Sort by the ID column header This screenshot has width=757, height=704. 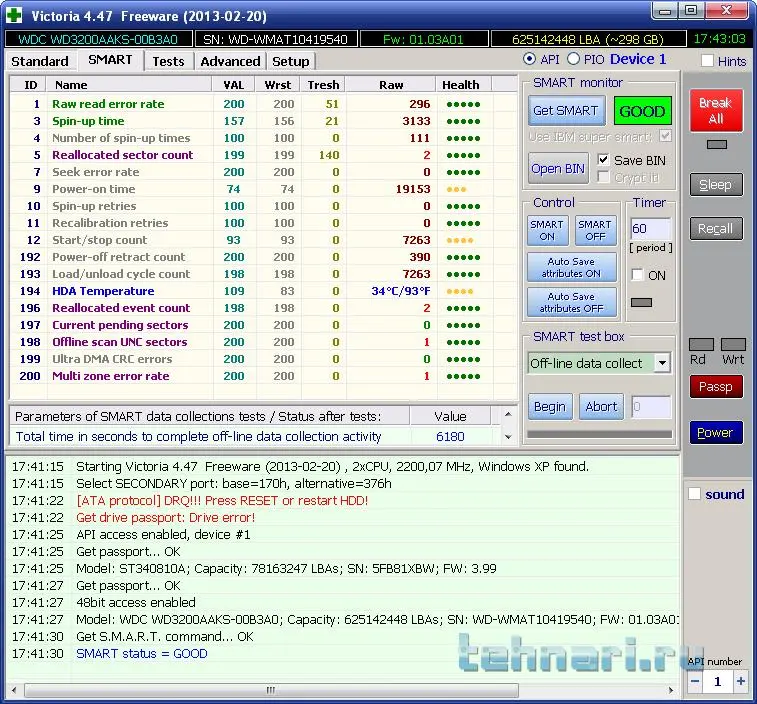[30, 85]
